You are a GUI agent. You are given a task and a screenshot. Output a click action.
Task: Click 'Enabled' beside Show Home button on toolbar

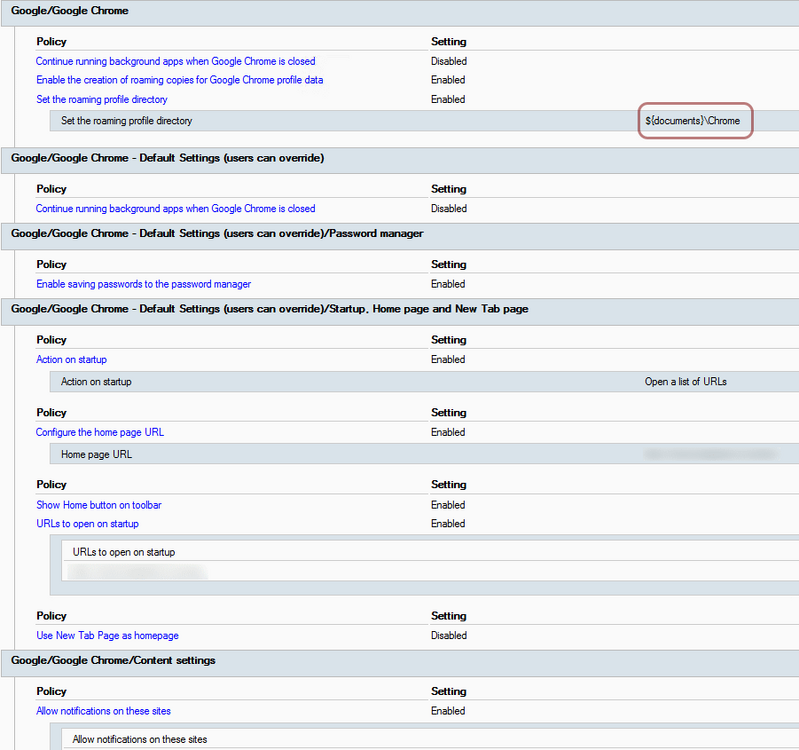coord(448,505)
